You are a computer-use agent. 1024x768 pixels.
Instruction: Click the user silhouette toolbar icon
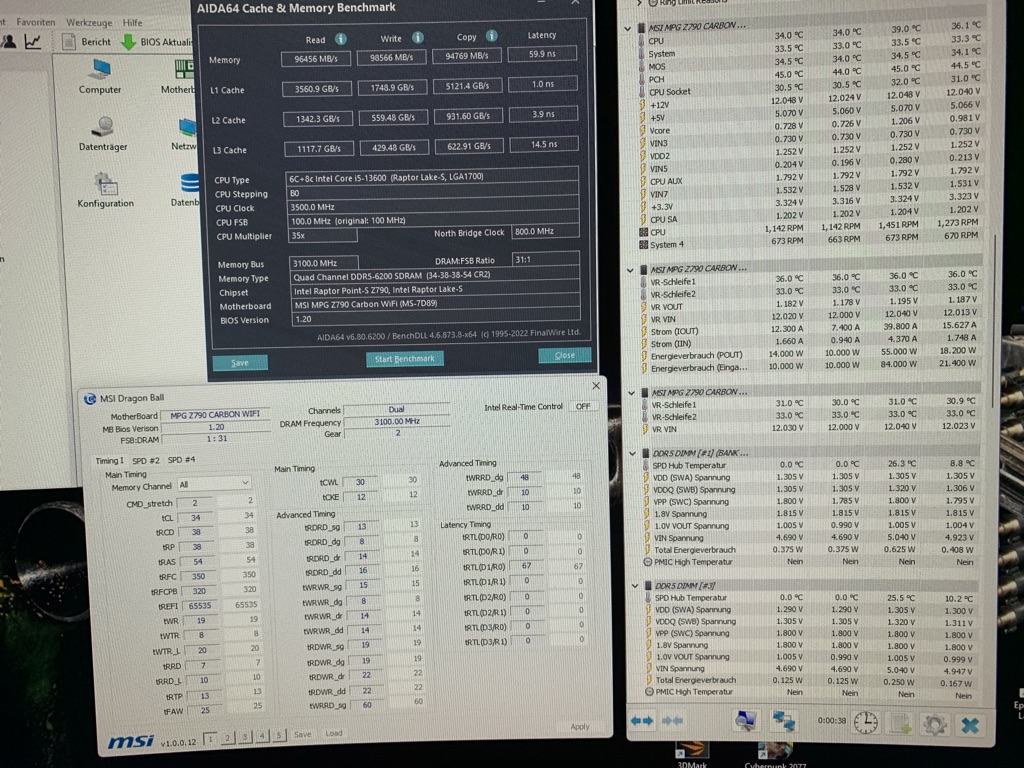point(9,42)
